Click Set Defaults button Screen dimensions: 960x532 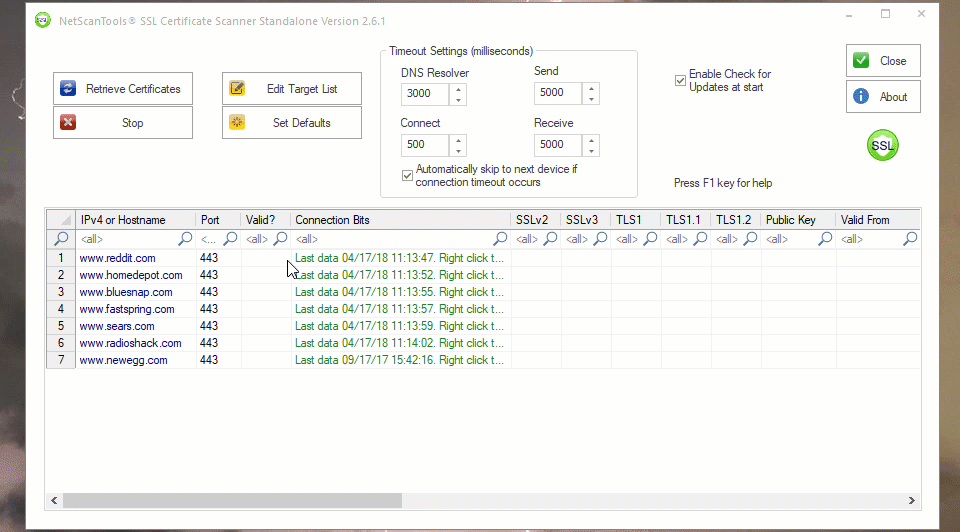(x=291, y=122)
